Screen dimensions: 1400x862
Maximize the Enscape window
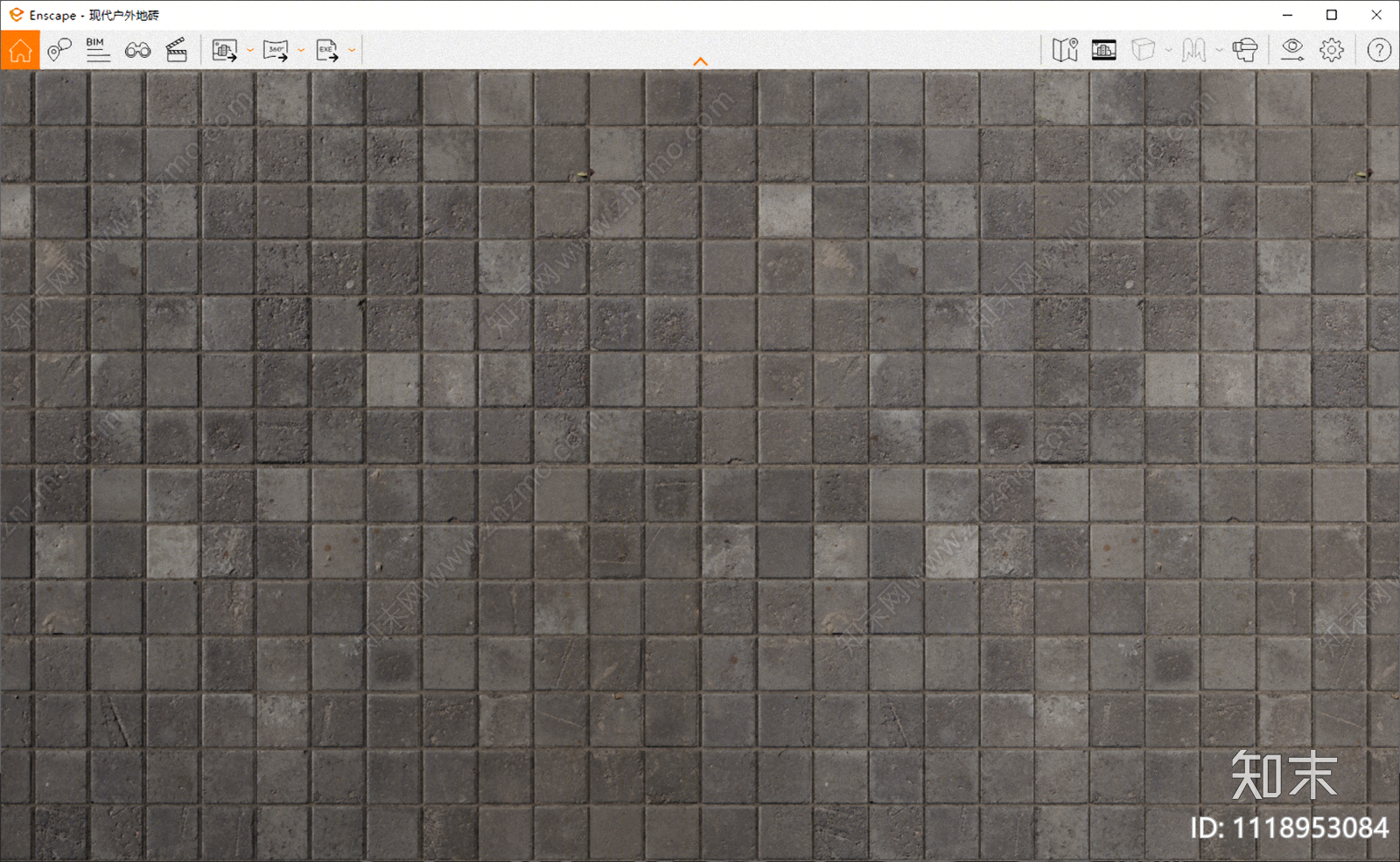point(1332,15)
